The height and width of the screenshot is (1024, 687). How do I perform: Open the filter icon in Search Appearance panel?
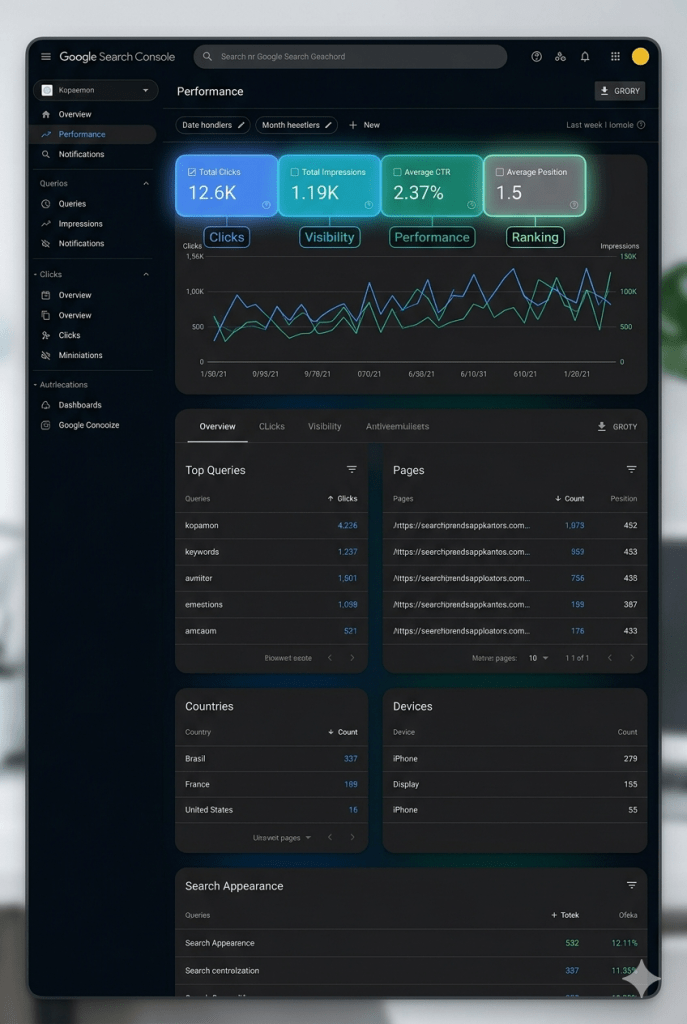pyautogui.click(x=631, y=886)
